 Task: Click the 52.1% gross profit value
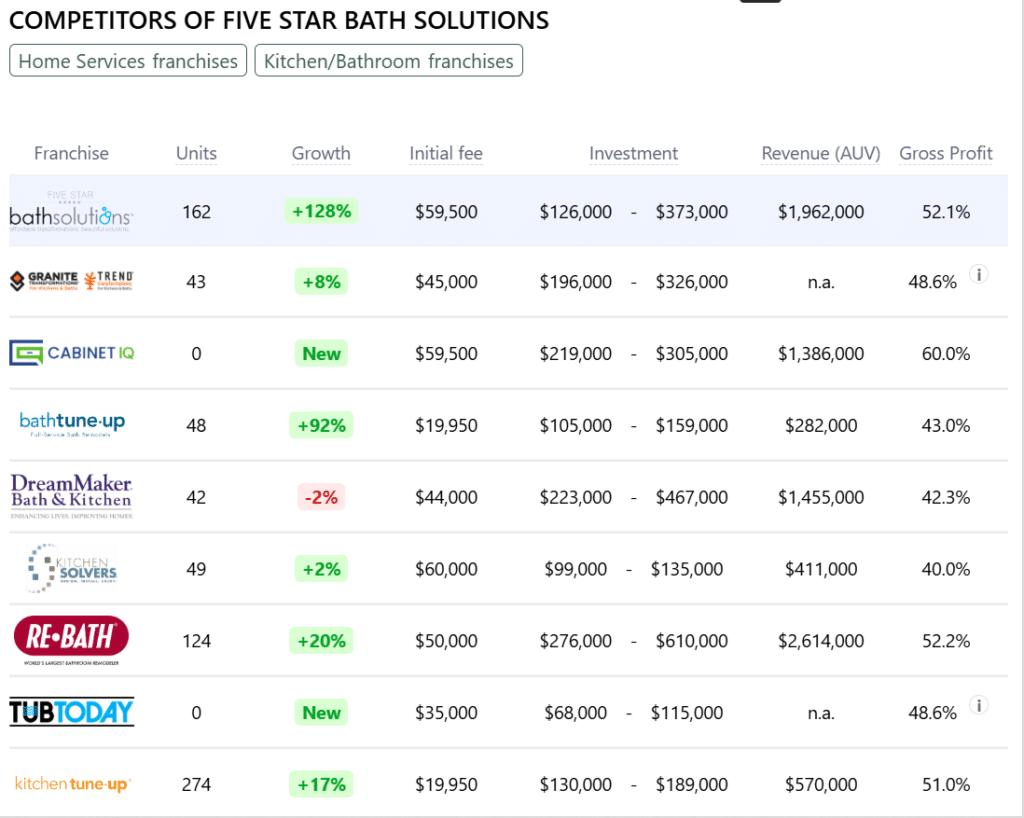click(946, 212)
